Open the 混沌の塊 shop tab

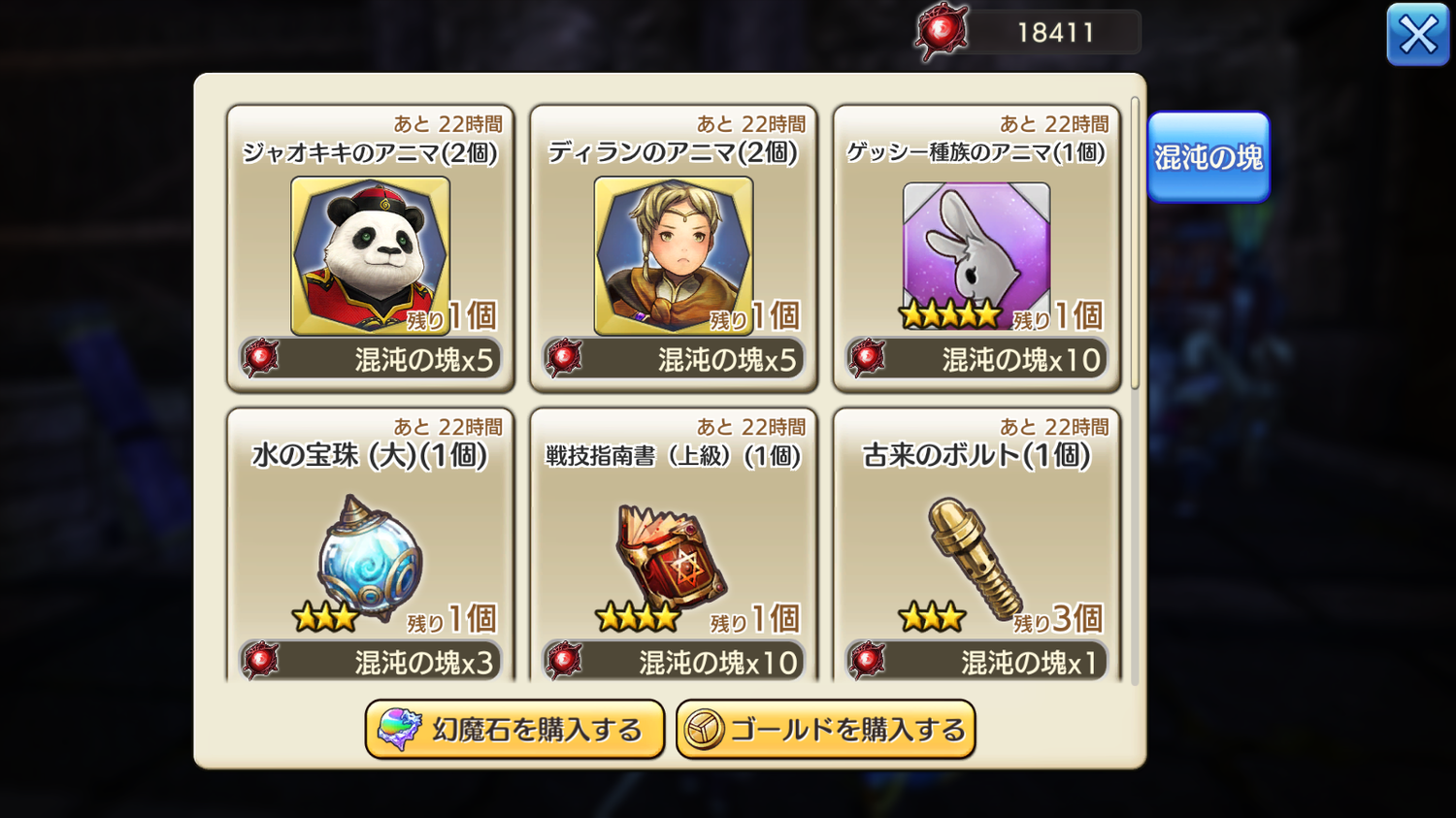(1208, 157)
